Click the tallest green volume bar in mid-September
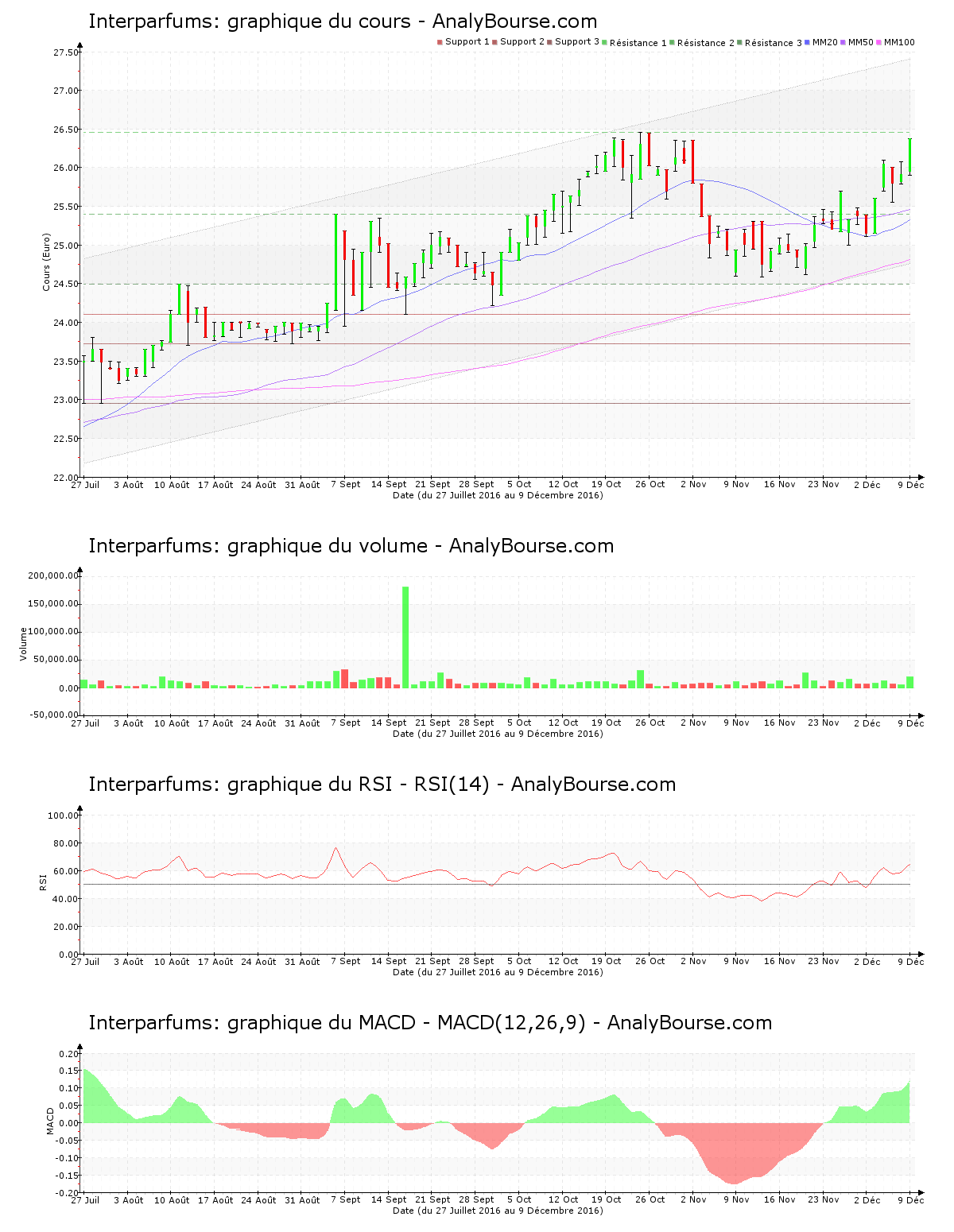The image size is (954, 1232). coord(405,637)
